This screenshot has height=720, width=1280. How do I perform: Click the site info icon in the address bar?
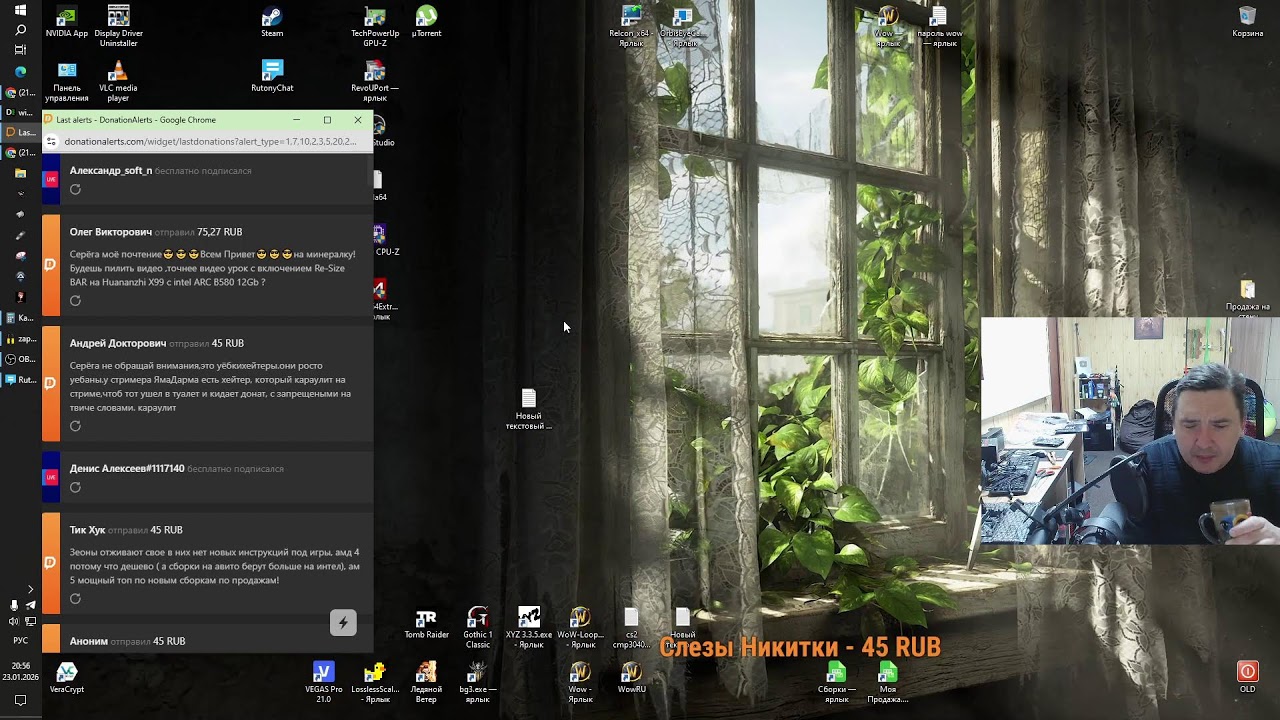[x=51, y=142]
